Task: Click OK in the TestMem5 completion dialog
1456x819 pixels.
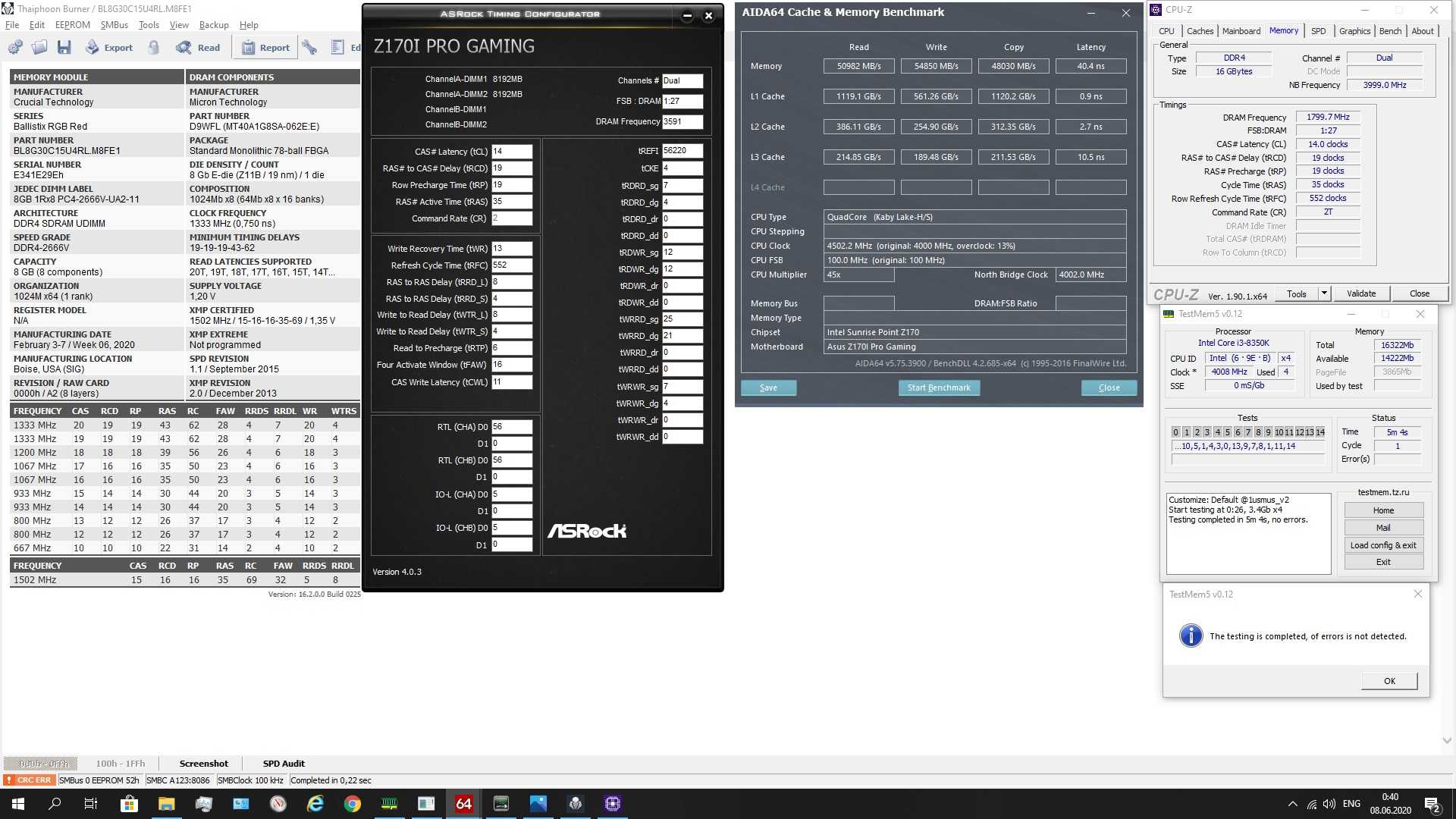Action: point(1389,681)
